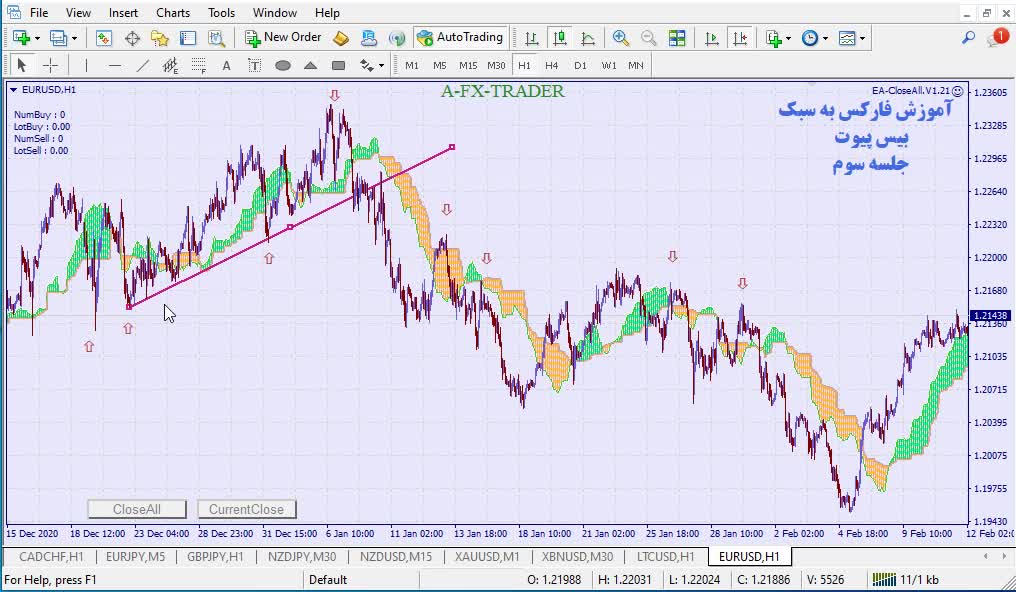Image resolution: width=1016 pixels, height=592 pixels.
Task: Switch chart to Candlesticks mode
Action: 560,38
